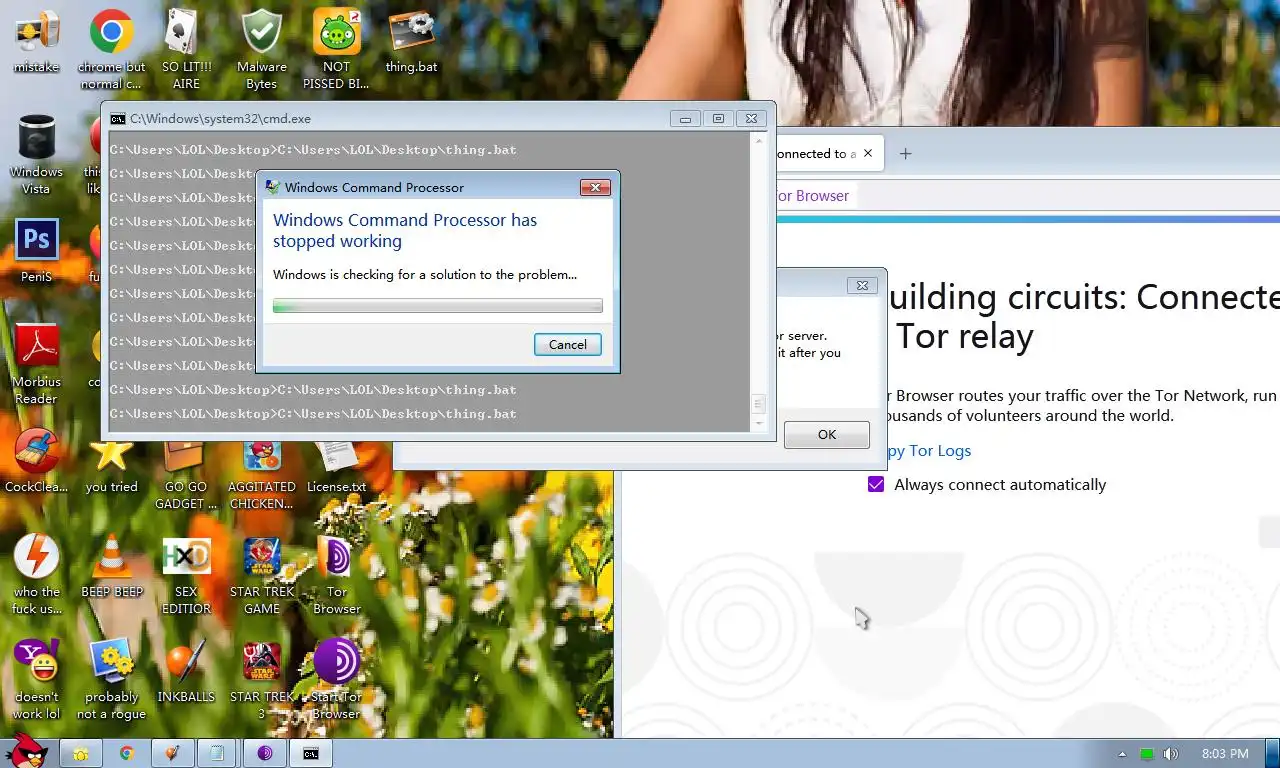Image resolution: width=1280 pixels, height=768 pixels.
Task: Select the License.txt desktop file
Action: [x=336, y=468]
